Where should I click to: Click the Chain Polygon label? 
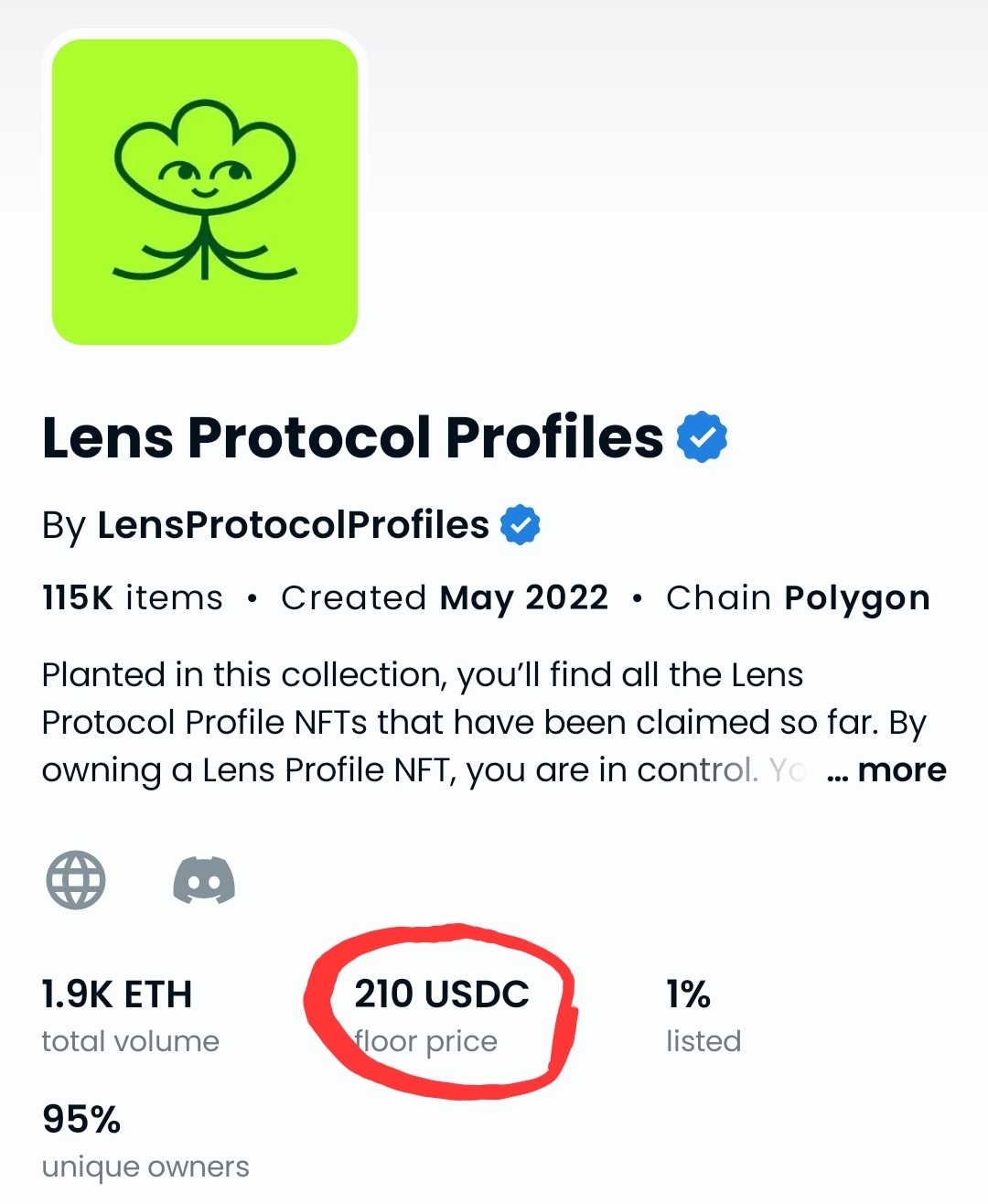(x=798, y=597)
